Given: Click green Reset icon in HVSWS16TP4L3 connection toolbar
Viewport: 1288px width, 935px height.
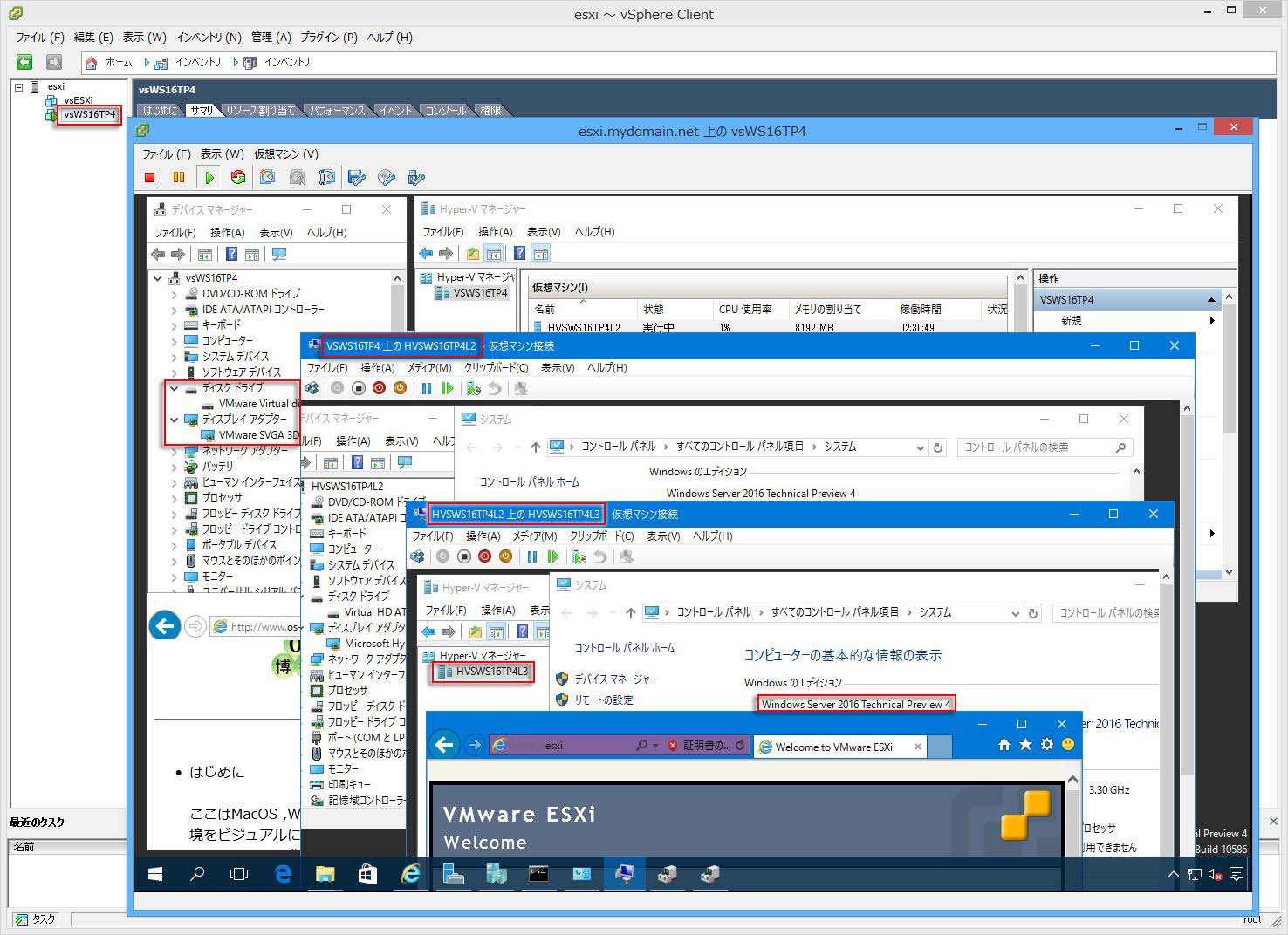Looking at the screenshot, I should 553,556.
